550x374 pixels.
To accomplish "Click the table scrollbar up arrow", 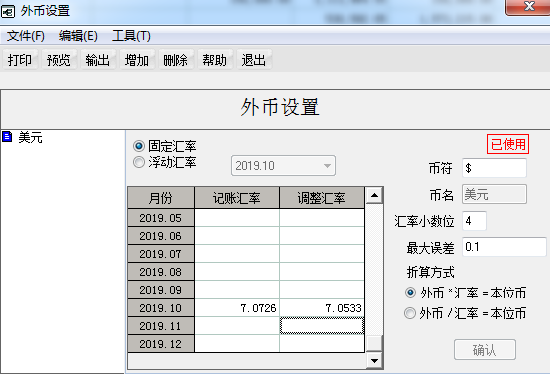I will (374, 195).
